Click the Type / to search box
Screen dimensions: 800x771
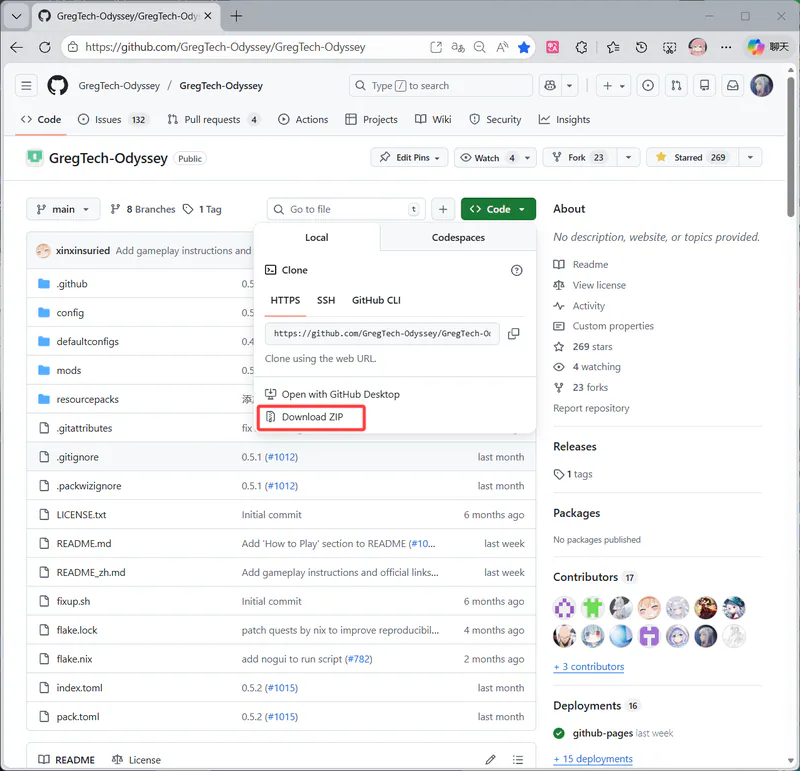[441, 86]
